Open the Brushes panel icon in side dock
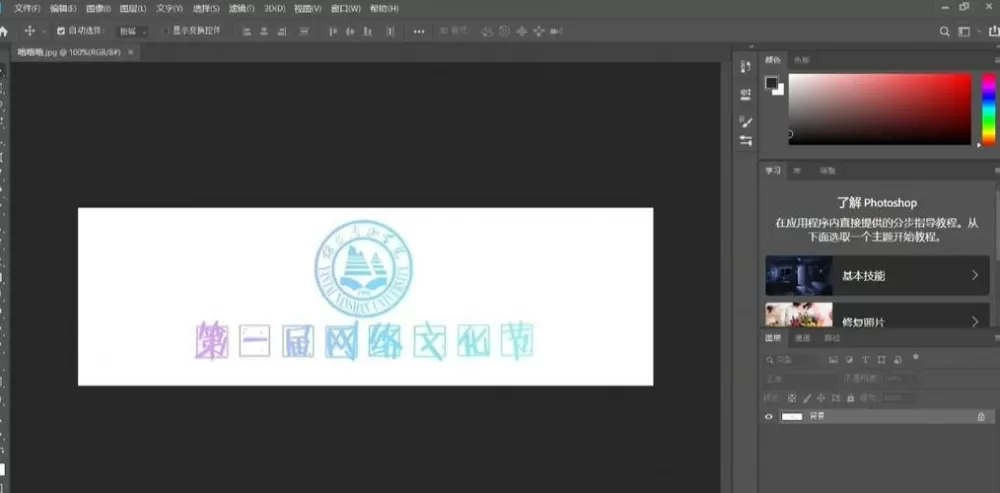The width and height of the screenshot is (1000, 493). click(x=746, y=122)
